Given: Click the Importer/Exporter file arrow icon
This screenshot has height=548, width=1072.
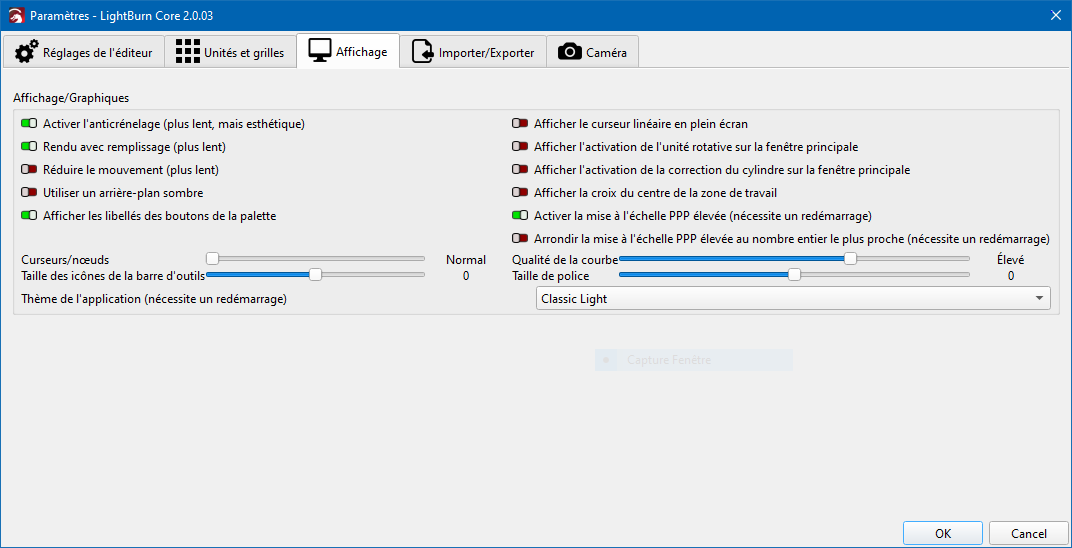Looking at the screenshot, I should point(423,52).
